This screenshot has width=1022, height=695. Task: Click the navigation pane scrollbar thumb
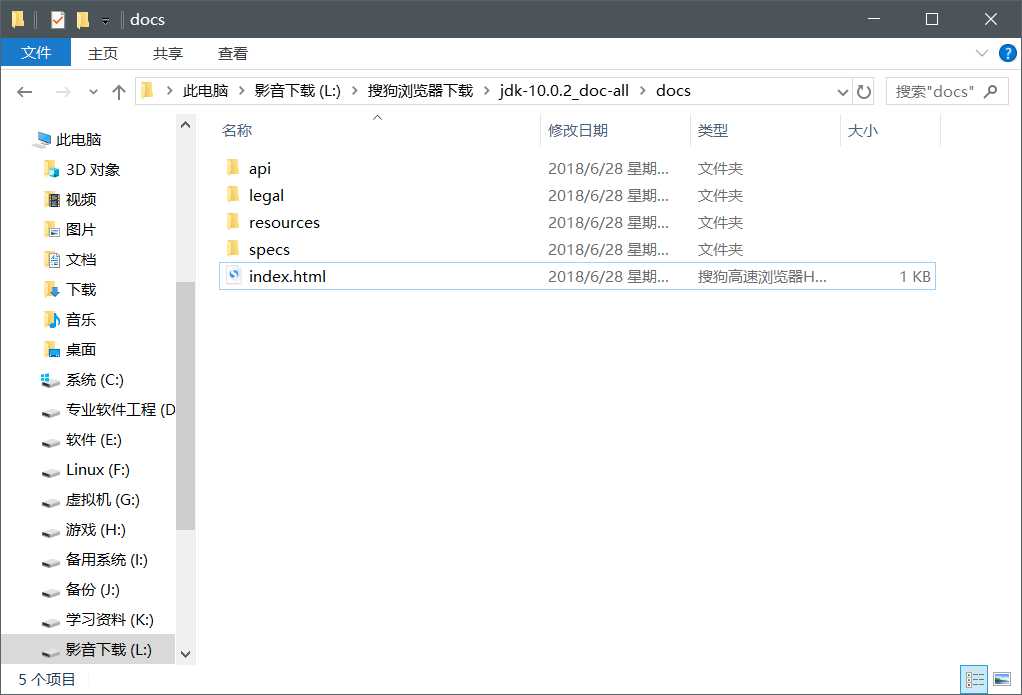pyautogui.click(x=185, y=406)
